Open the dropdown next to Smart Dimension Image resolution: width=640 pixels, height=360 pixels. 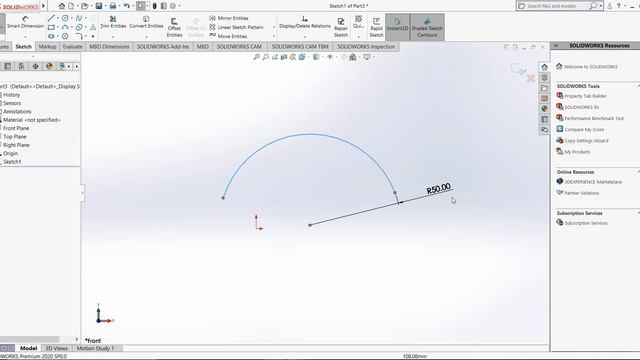[25, 37]
